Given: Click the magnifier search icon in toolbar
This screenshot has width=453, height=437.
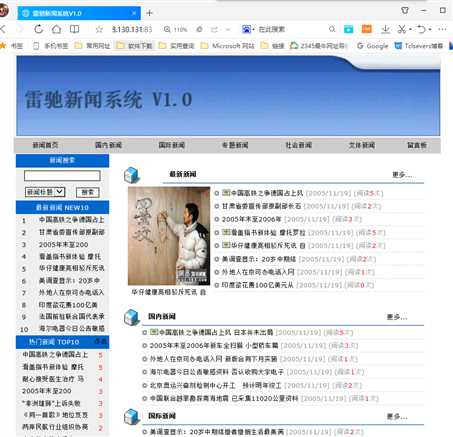Looking at the screenshot, I should [x=332, y=29].
